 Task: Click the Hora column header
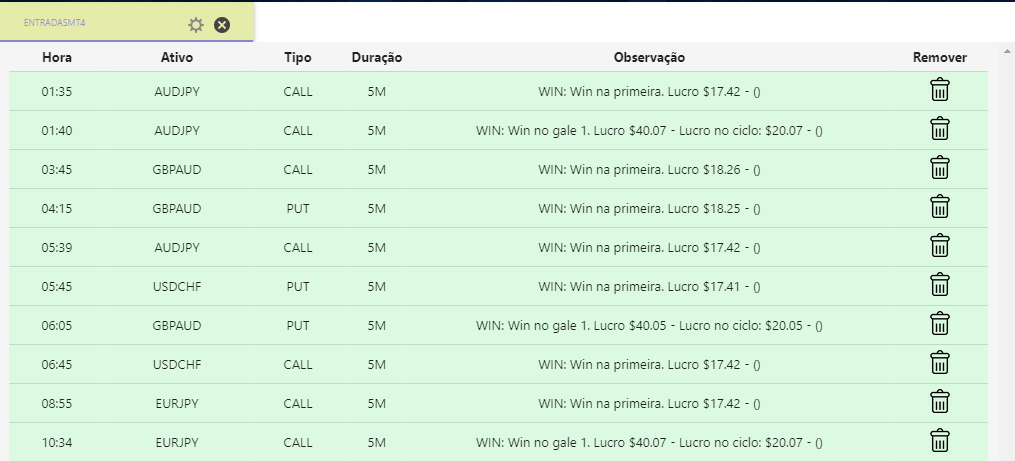57,58
